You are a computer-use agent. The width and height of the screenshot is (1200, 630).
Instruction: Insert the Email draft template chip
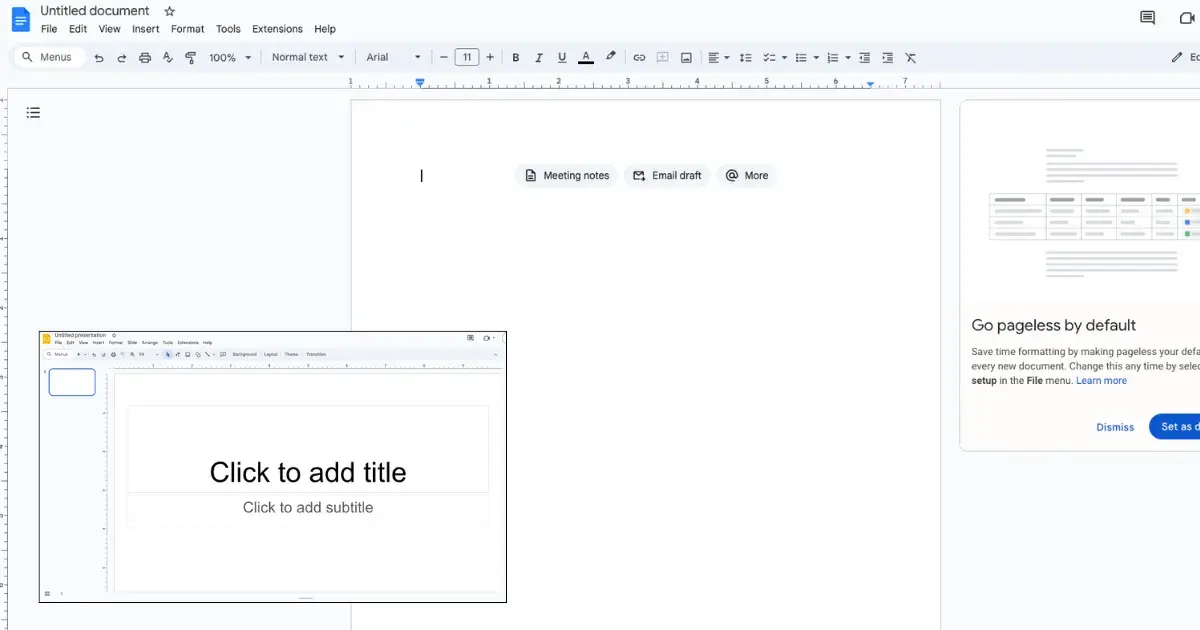[667, 176]
